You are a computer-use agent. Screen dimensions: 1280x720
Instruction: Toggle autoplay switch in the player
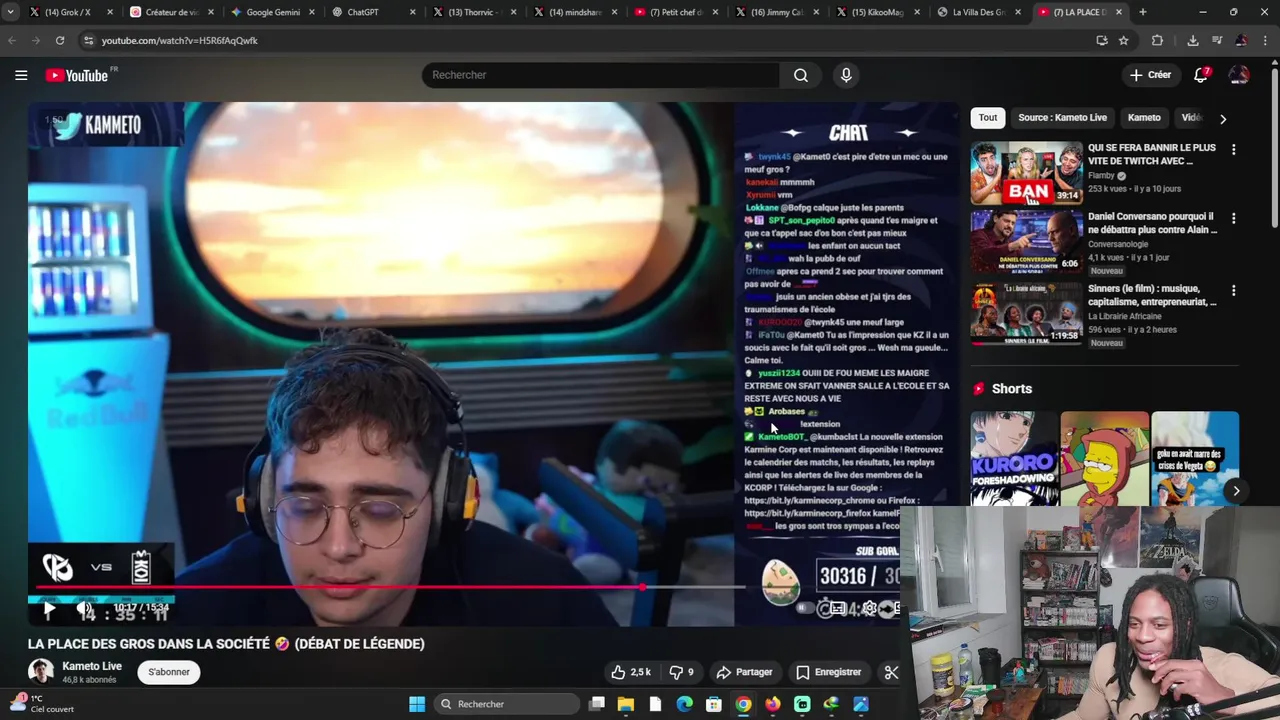(803, 608)
